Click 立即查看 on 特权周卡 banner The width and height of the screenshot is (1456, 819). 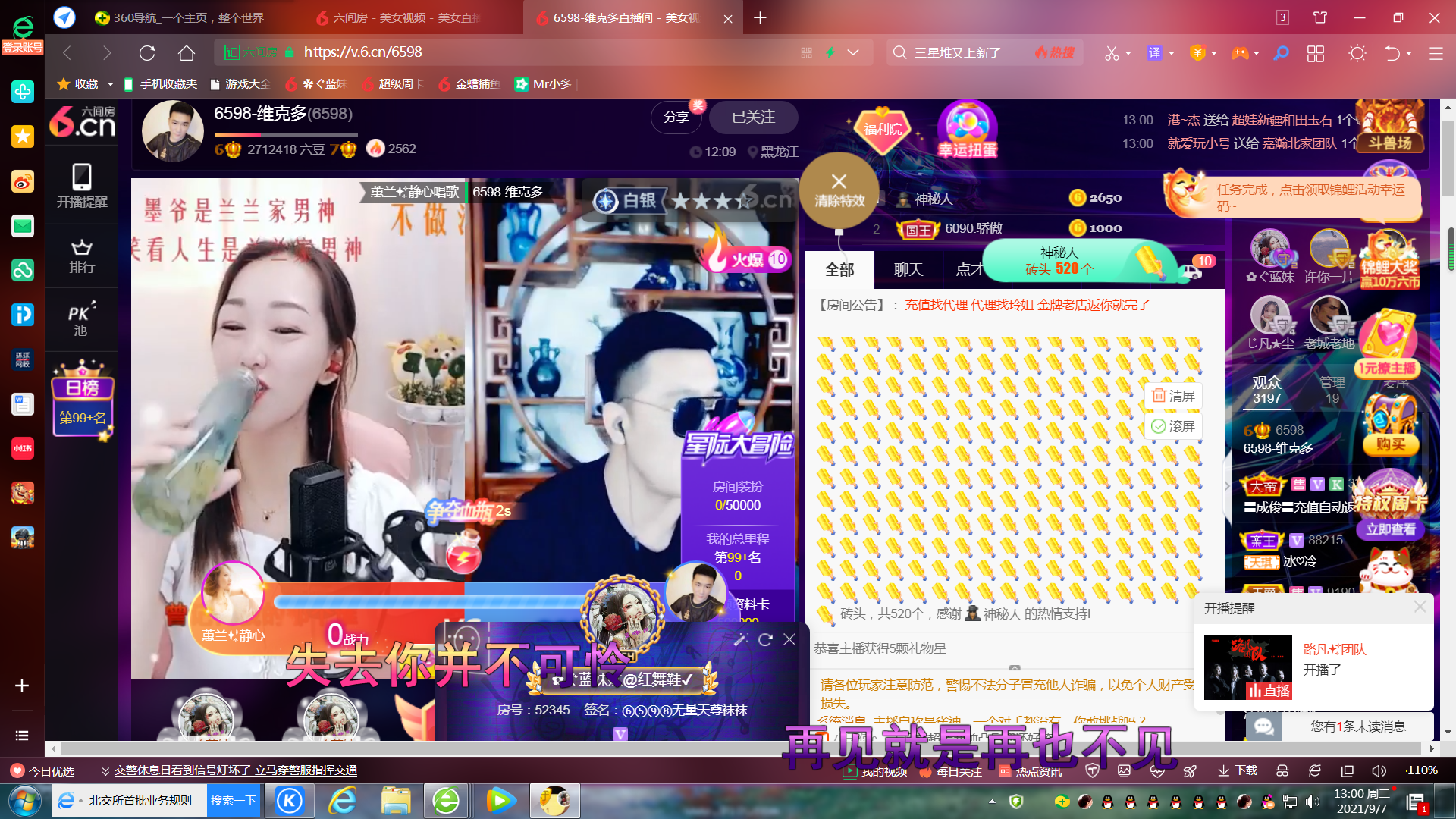click(x=1391, y=529)
